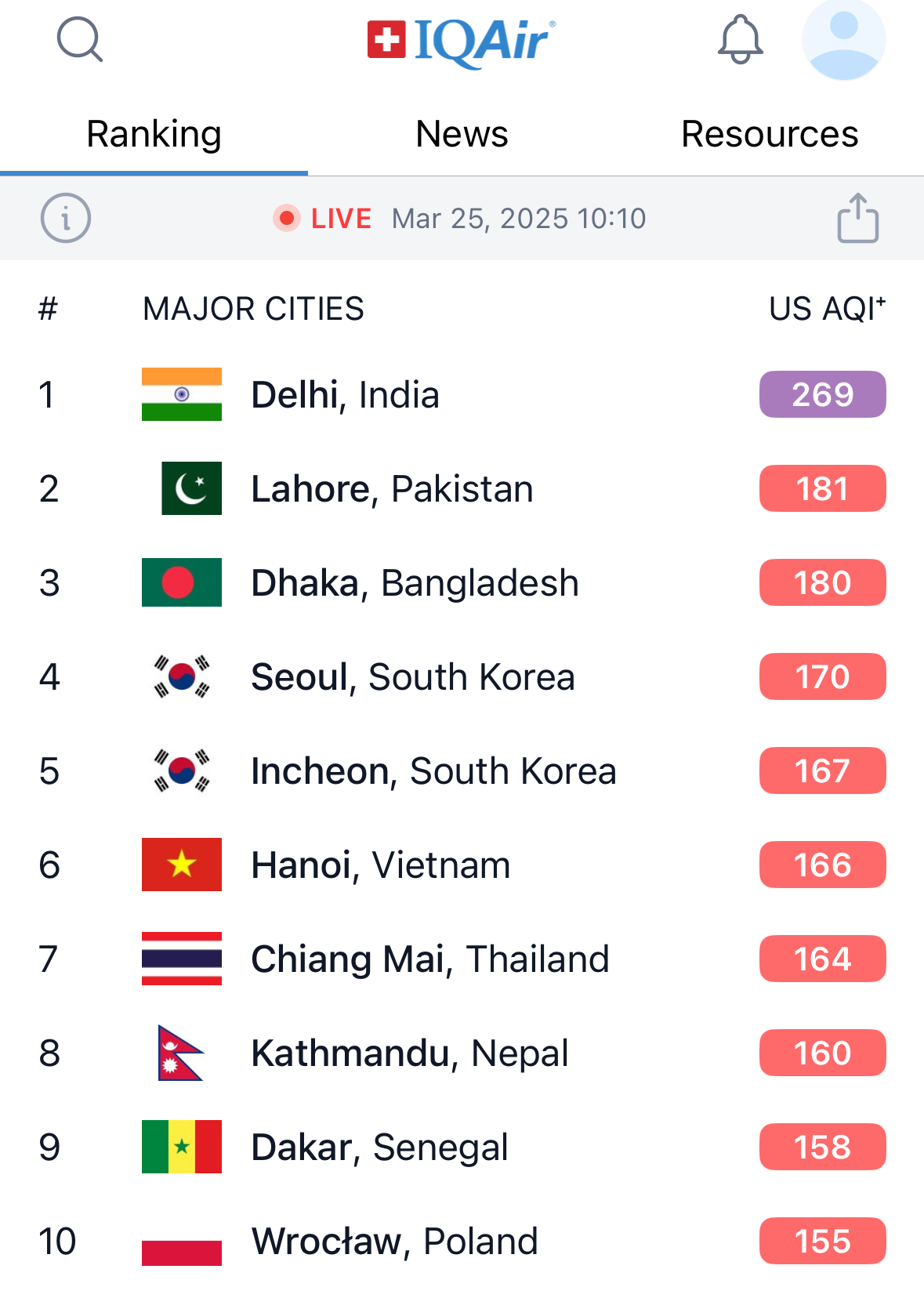Tap the India flag icon
This screenshot has width=924, height=1298.
tap(182, 394)
